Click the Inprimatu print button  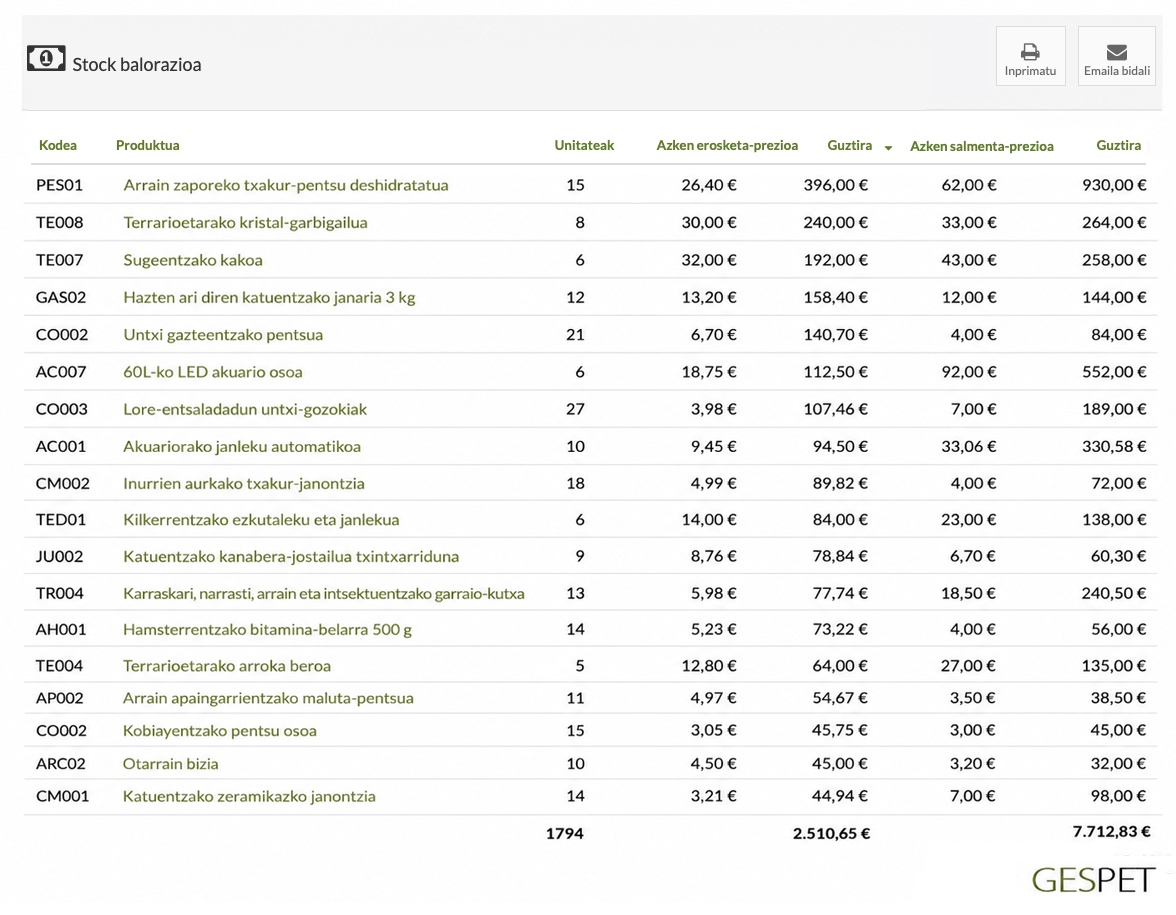coord(1030,56)
